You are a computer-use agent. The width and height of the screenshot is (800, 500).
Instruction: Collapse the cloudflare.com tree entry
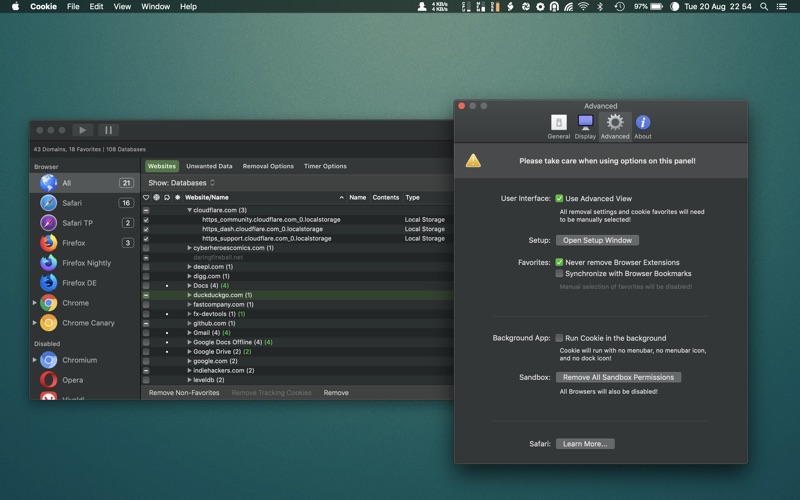point(190,210)
